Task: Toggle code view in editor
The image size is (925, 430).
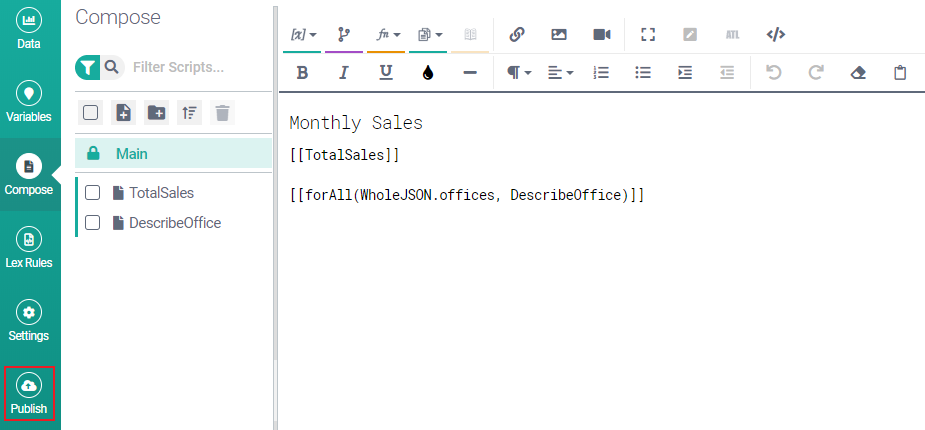Action: 775,35
